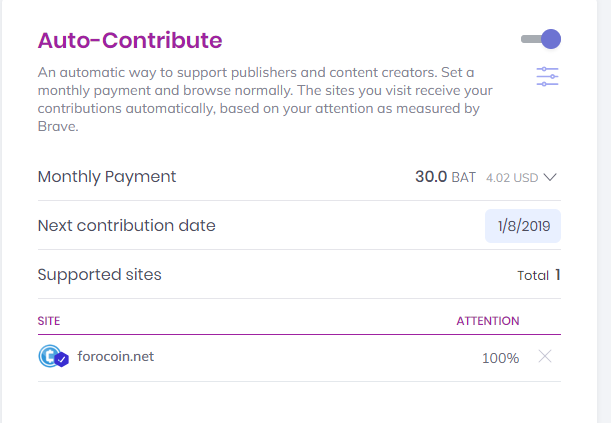This screenshot has width=611, height=423.
Task: Click the 4.02 USD value
Action: [512, 178]
